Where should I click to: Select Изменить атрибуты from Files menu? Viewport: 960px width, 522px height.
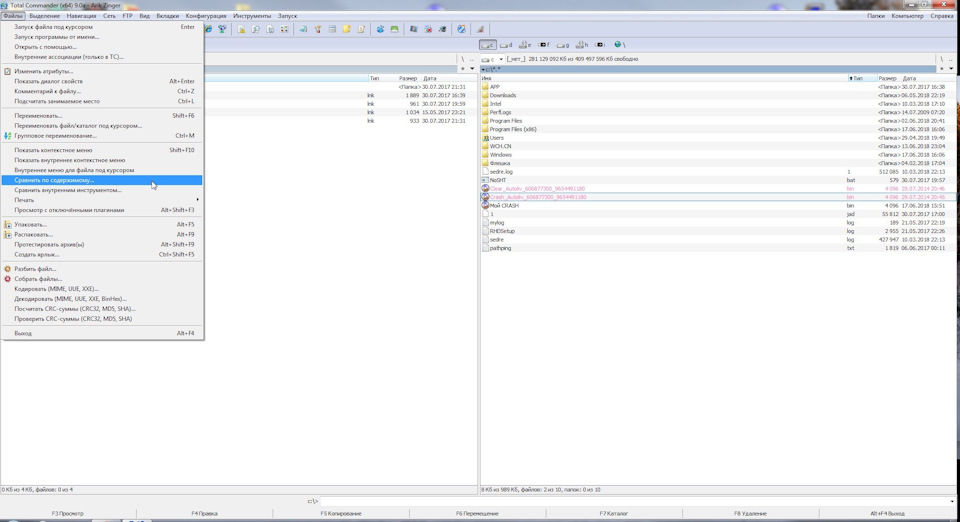point(102,72)
